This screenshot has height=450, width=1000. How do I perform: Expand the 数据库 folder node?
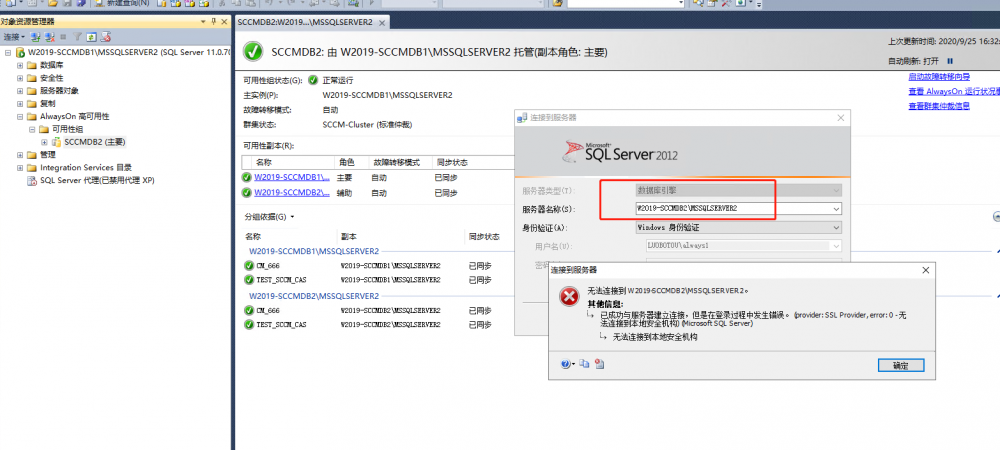click(x=20, y=65)
